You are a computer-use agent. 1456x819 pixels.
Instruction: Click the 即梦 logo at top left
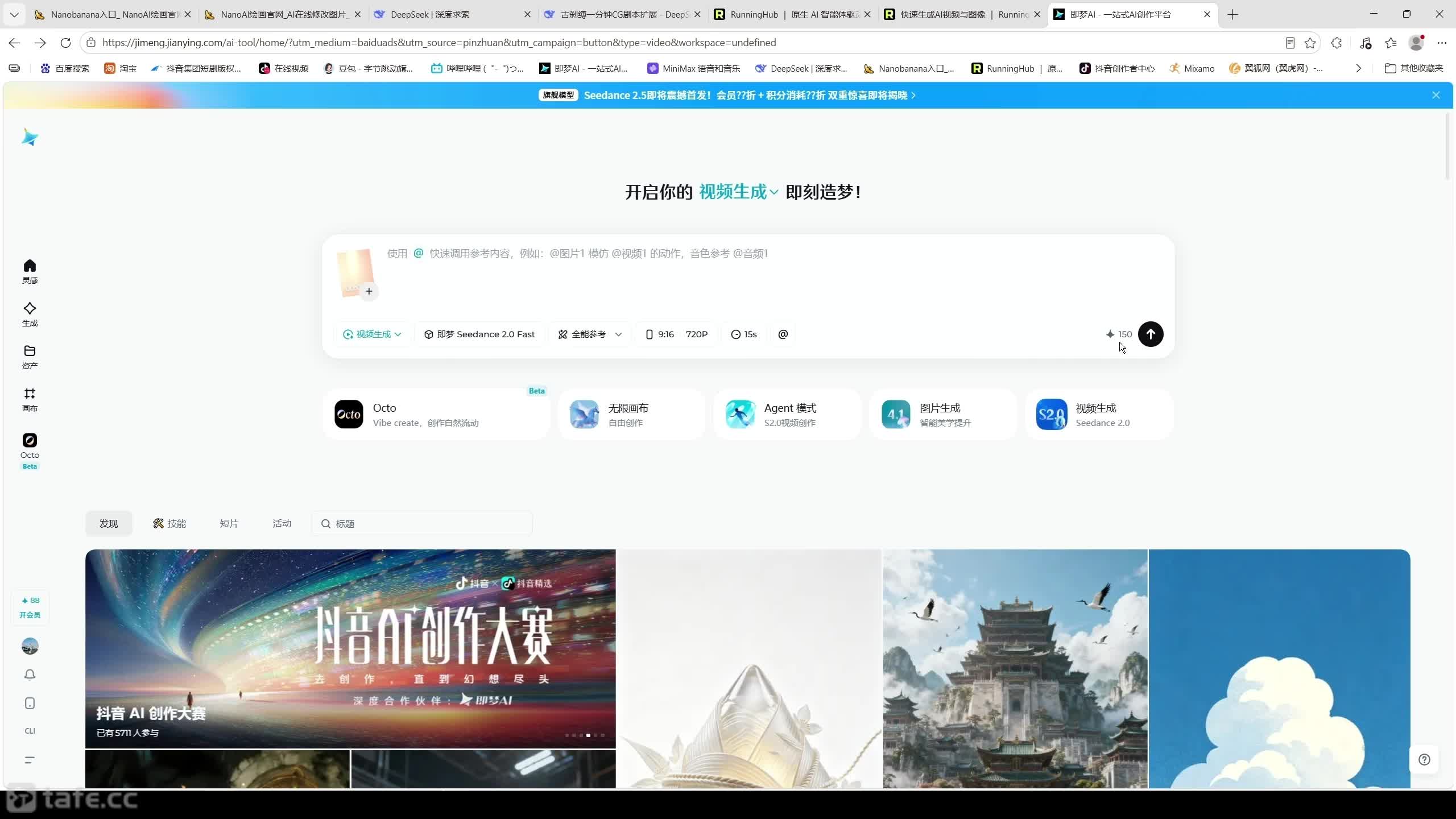30,137
